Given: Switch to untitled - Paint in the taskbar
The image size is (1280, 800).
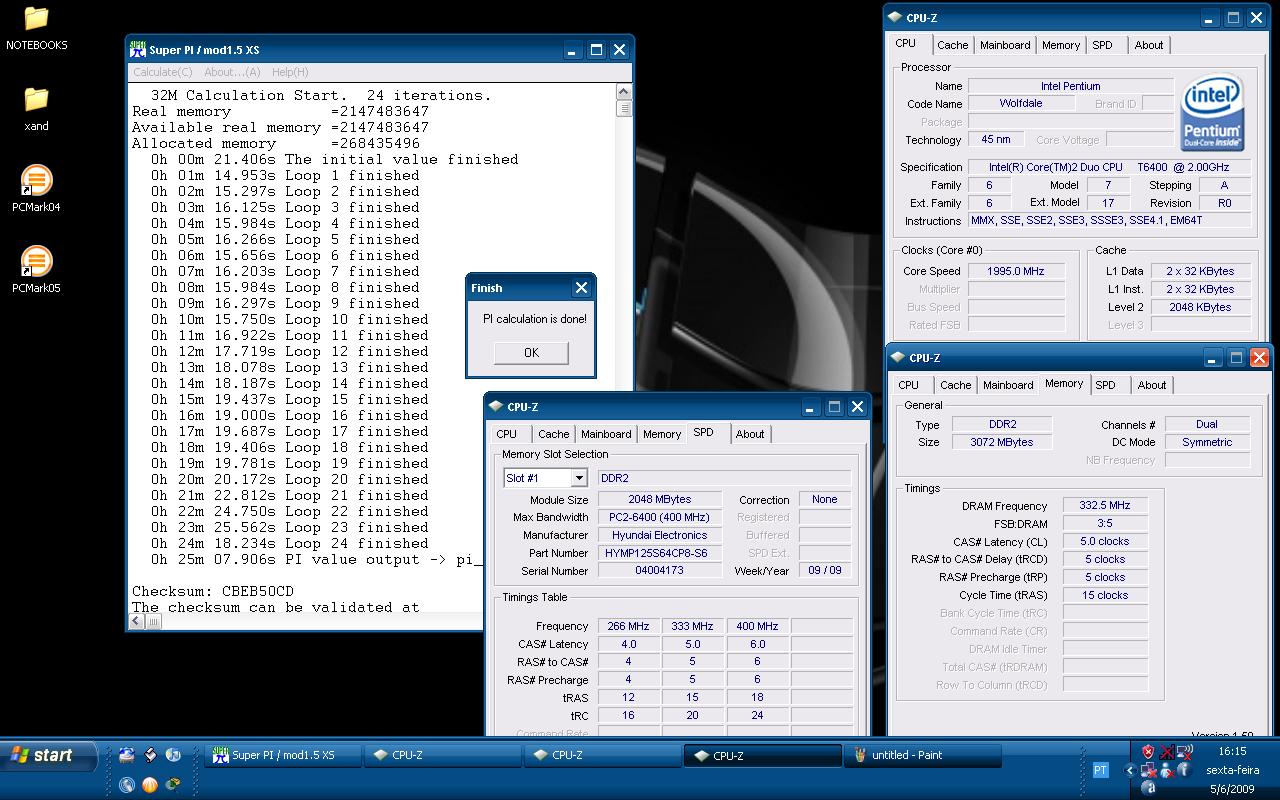Looking at the screenshot, I should click(x=922, y=755).
